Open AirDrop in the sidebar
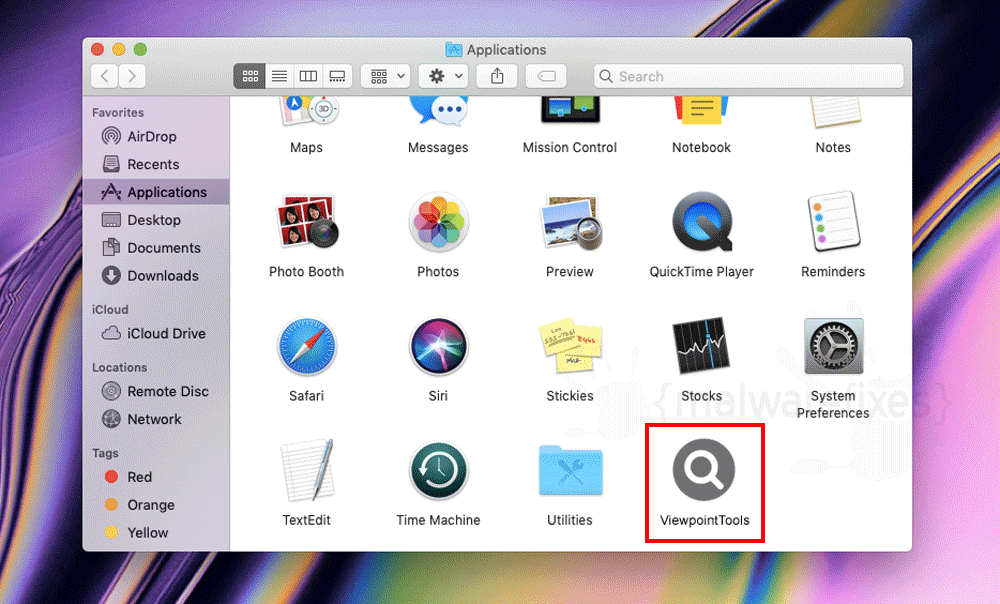 tap(156, 136)
